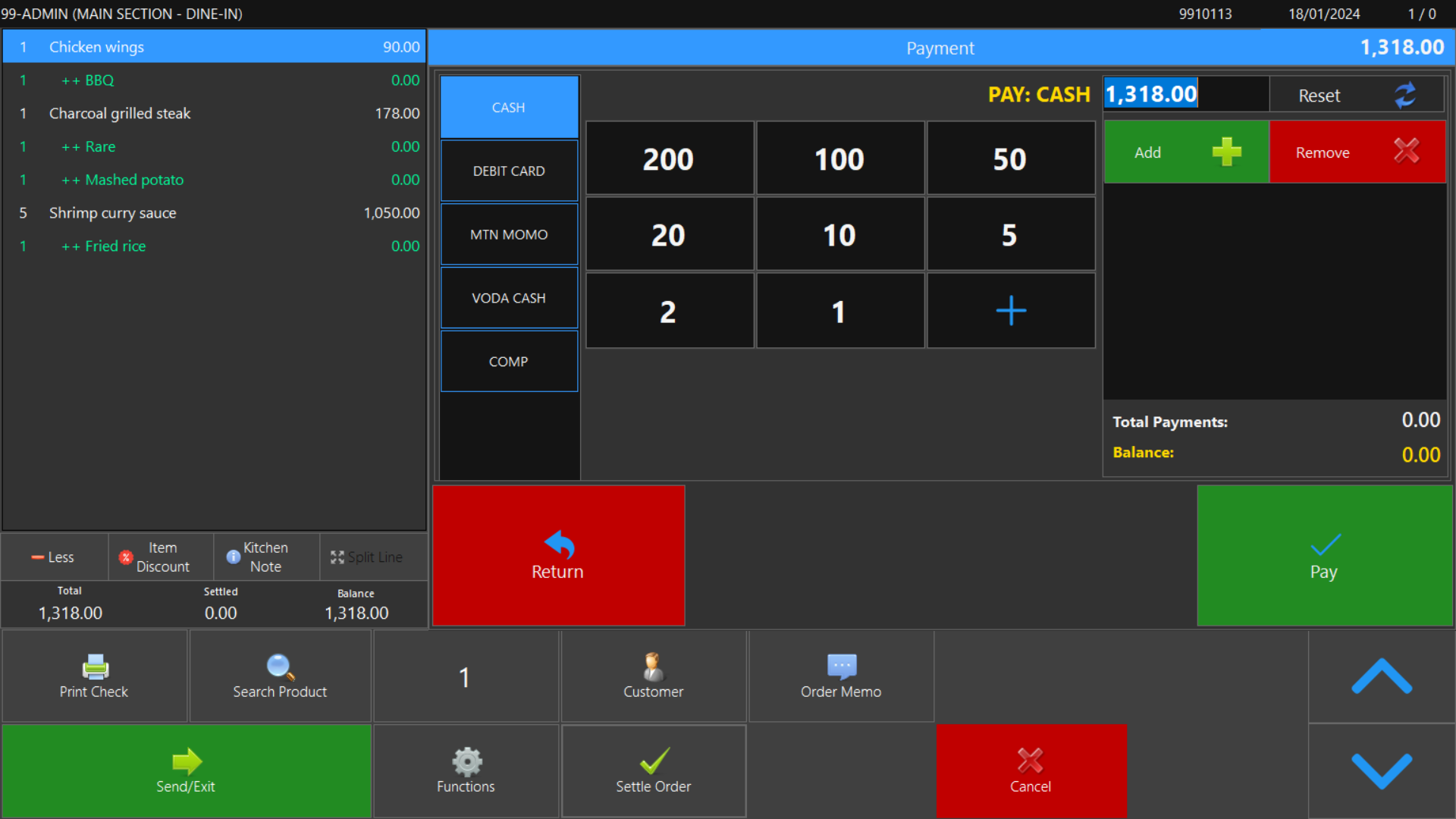Image resolution: width=1456 pixels, height=819 pixels.
Task: Click Settle Order green checkmark
Action: [x=654, y=761]
